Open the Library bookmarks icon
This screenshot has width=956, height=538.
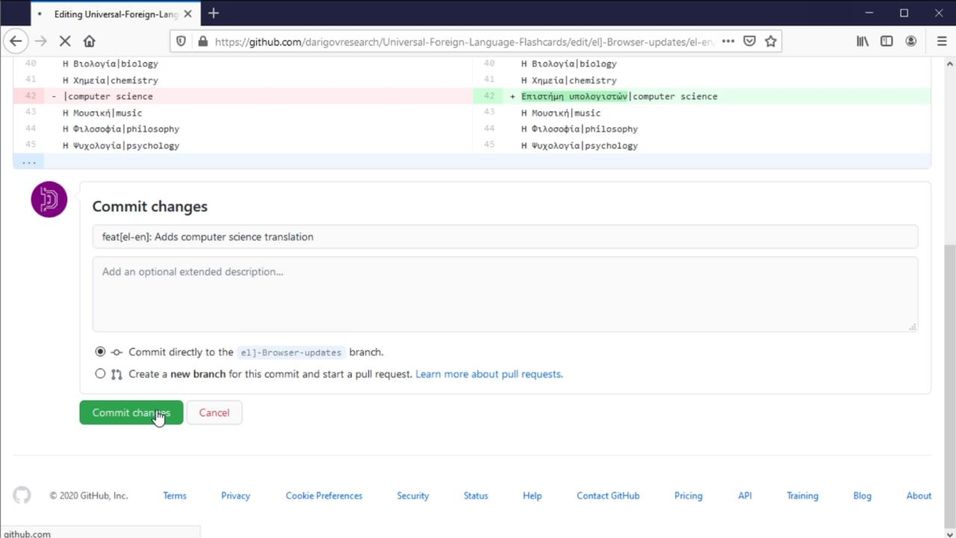[863, 41]
